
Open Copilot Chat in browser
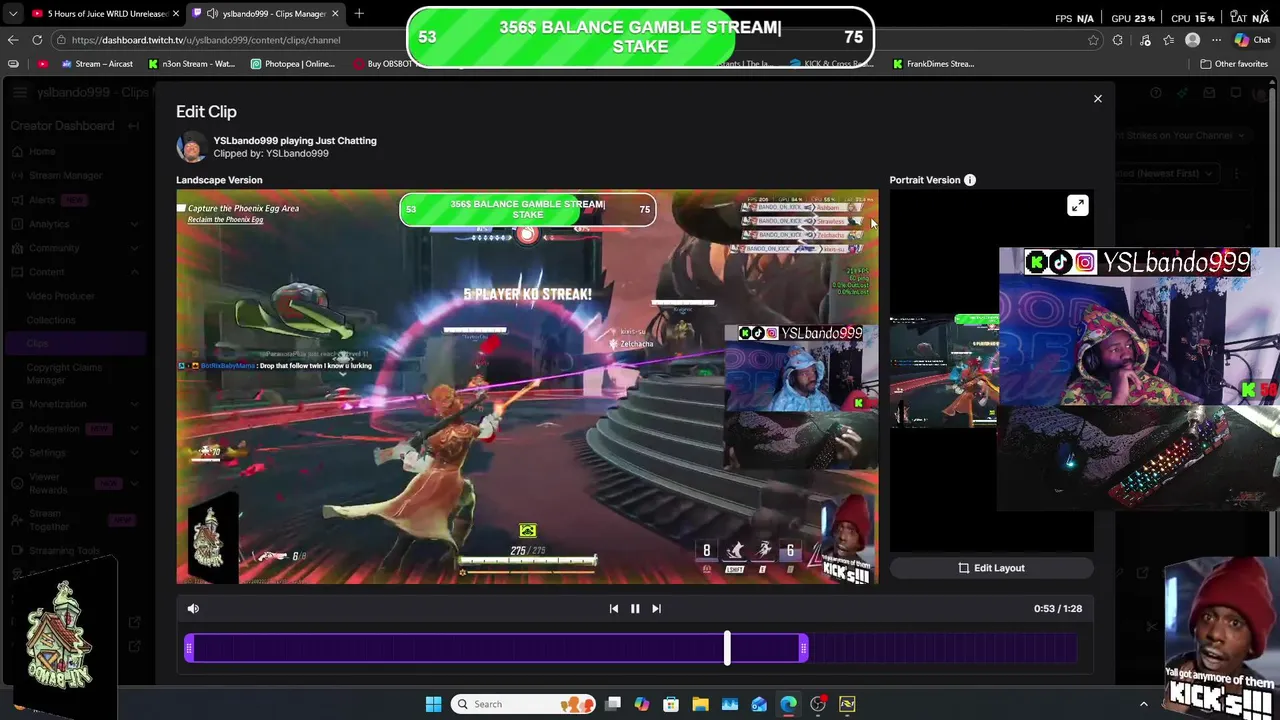[1252, 40]
